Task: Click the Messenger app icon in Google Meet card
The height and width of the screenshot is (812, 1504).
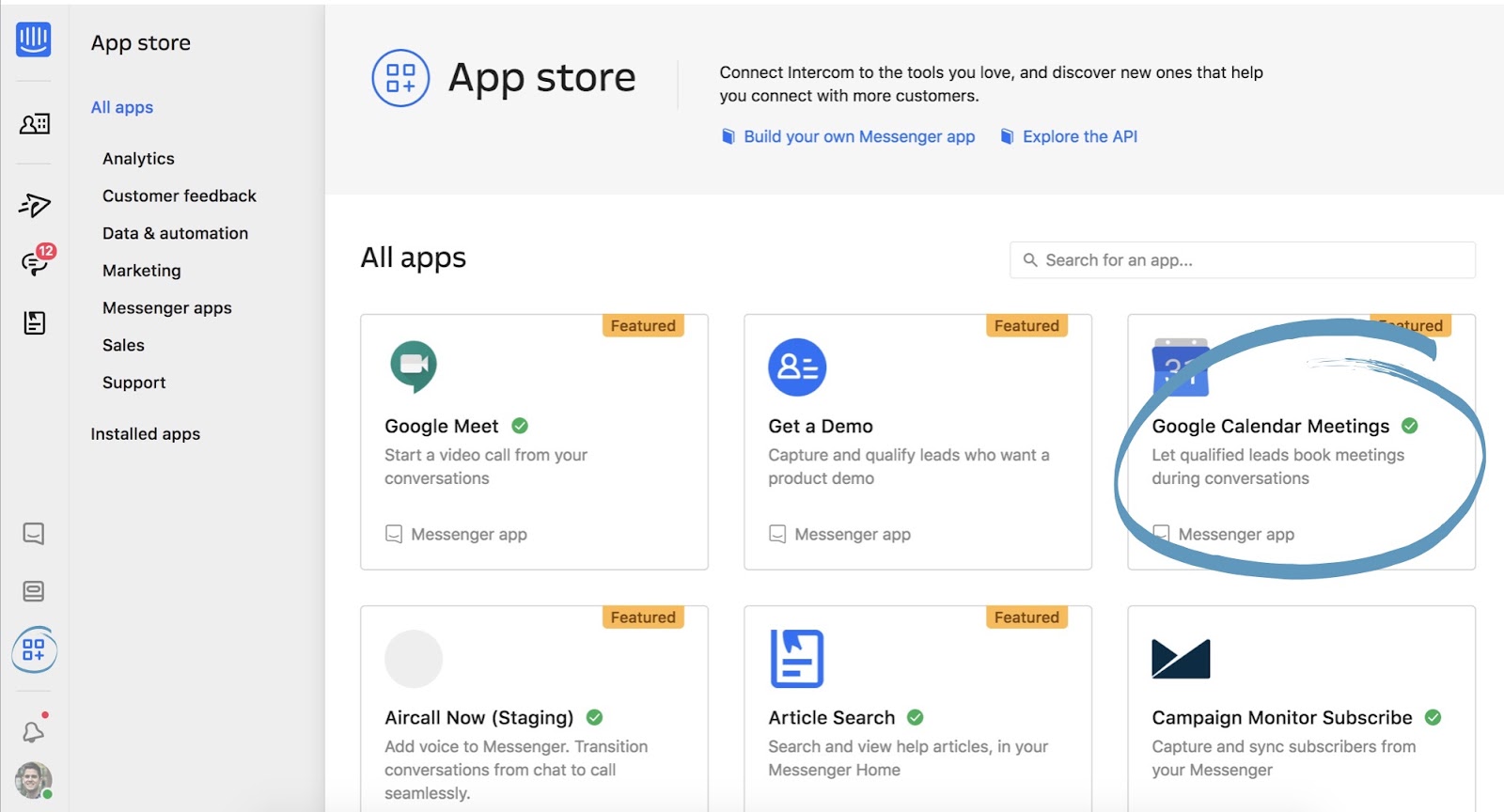Action: (x=394, y=534)
